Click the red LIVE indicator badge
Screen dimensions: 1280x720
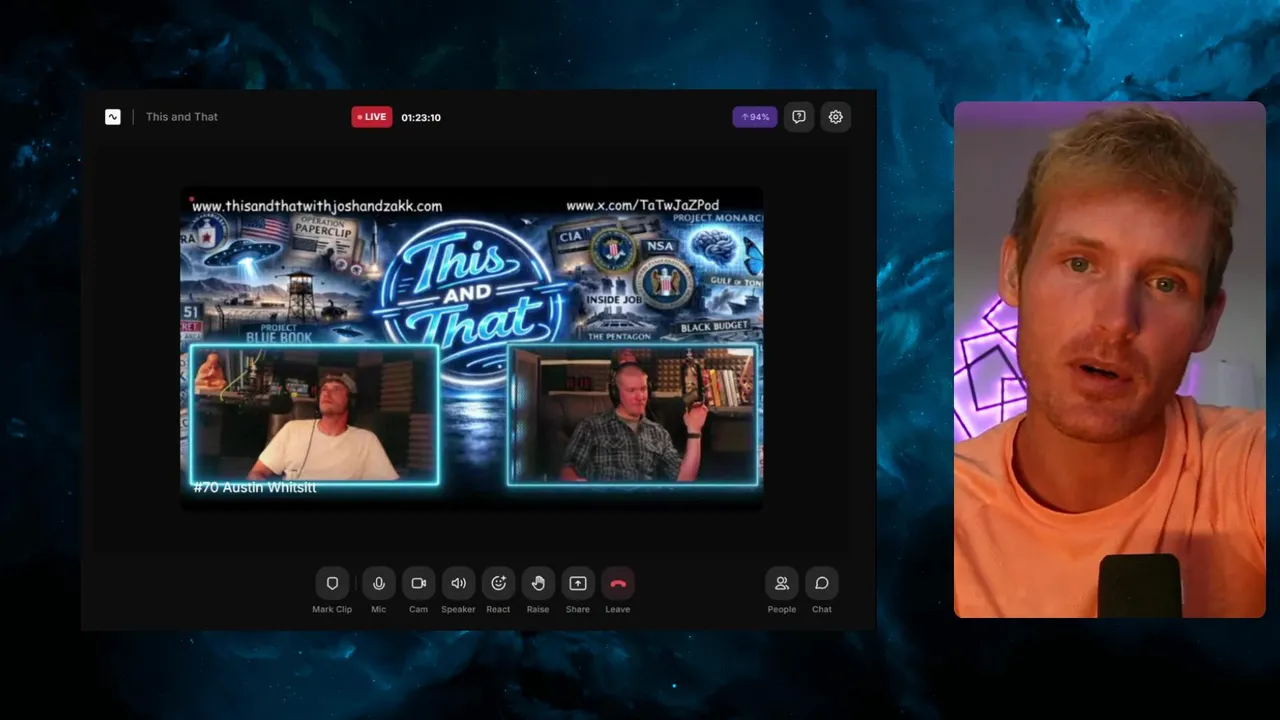coord(372,117)
